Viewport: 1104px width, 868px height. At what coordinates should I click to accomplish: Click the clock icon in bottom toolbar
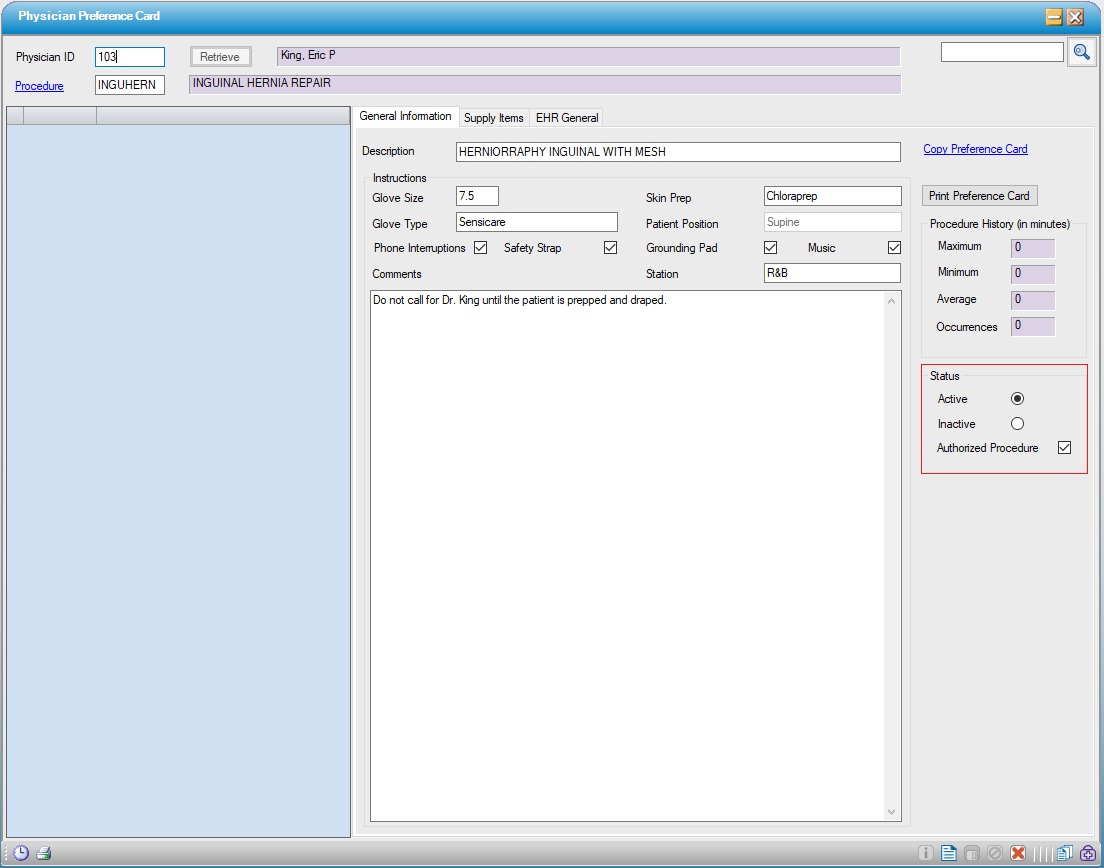click(20, 853)
